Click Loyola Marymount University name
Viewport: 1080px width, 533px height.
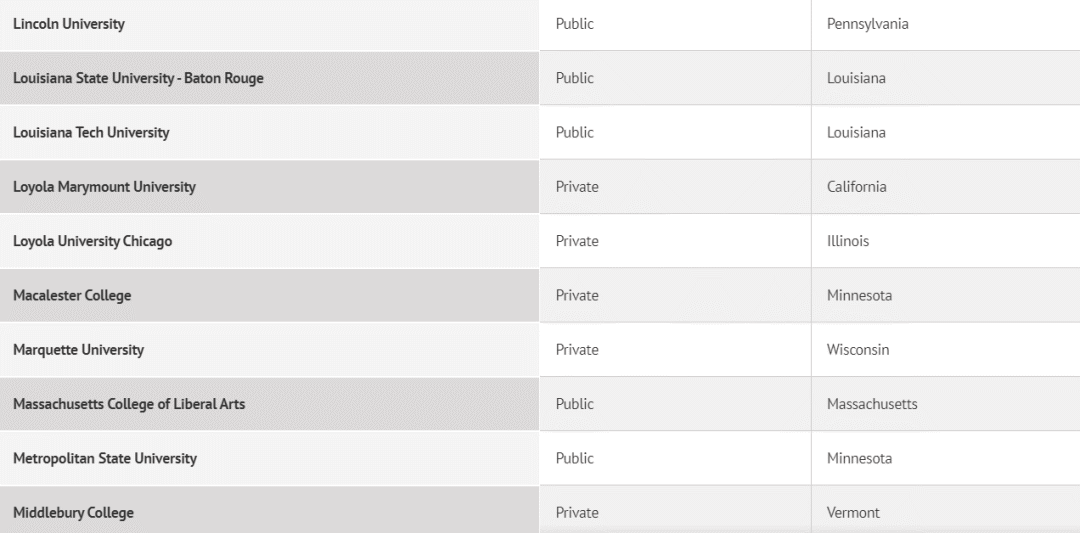[x=104, y=187]
